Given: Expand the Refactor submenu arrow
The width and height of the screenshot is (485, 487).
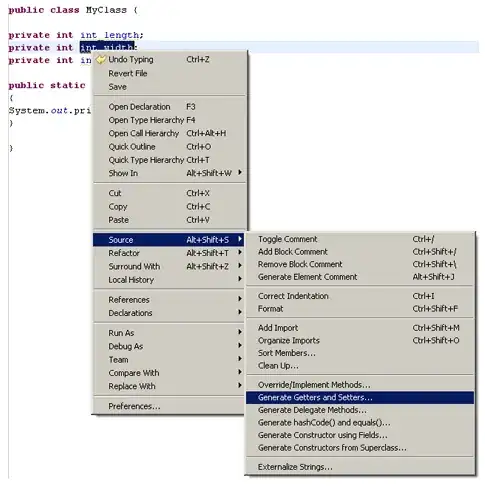Looking at the screenshot, I should pyautogui.click(x=240, y=253).
